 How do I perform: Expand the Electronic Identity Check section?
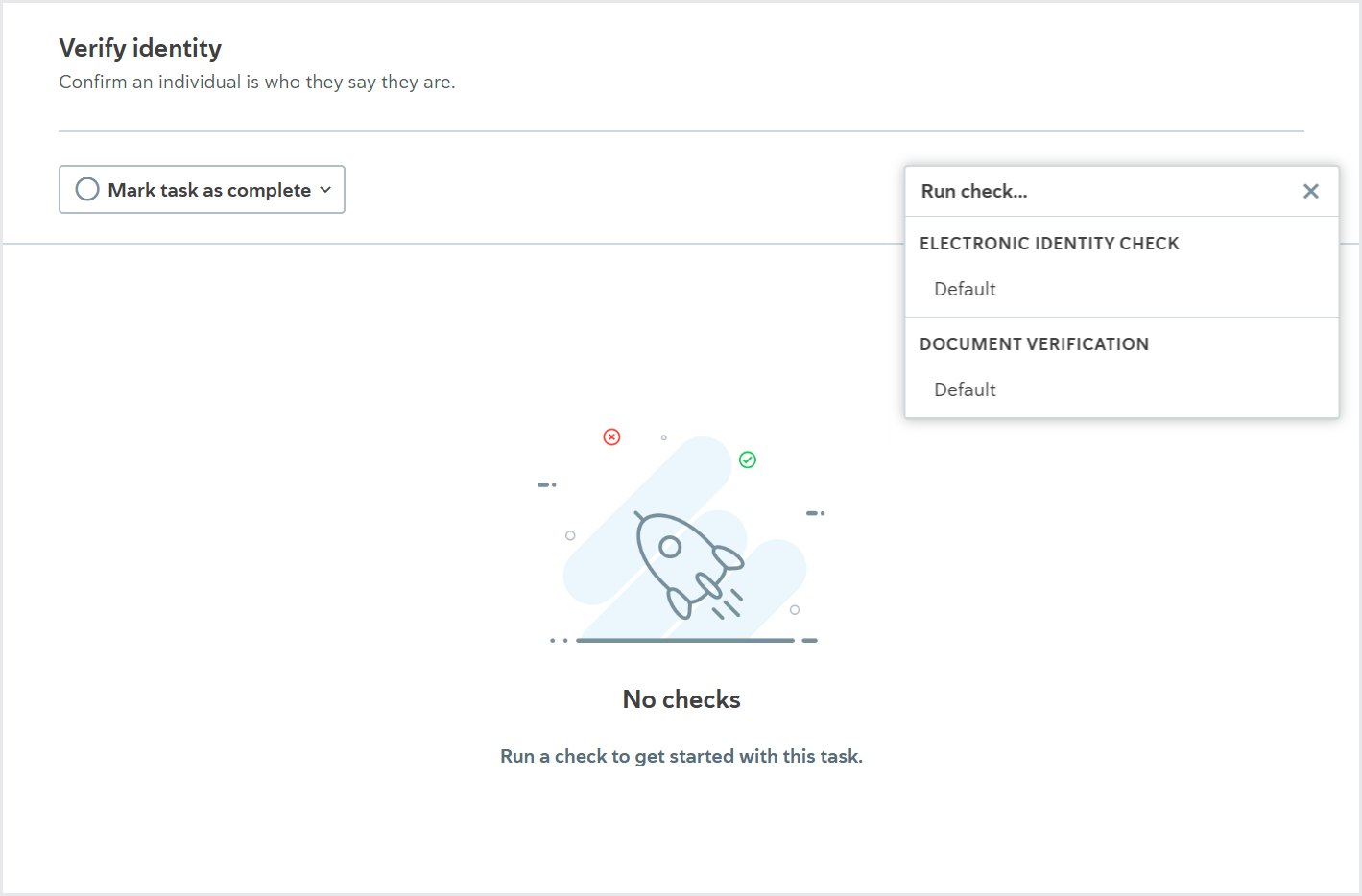pyautogui.click(x=1049, y=243)
